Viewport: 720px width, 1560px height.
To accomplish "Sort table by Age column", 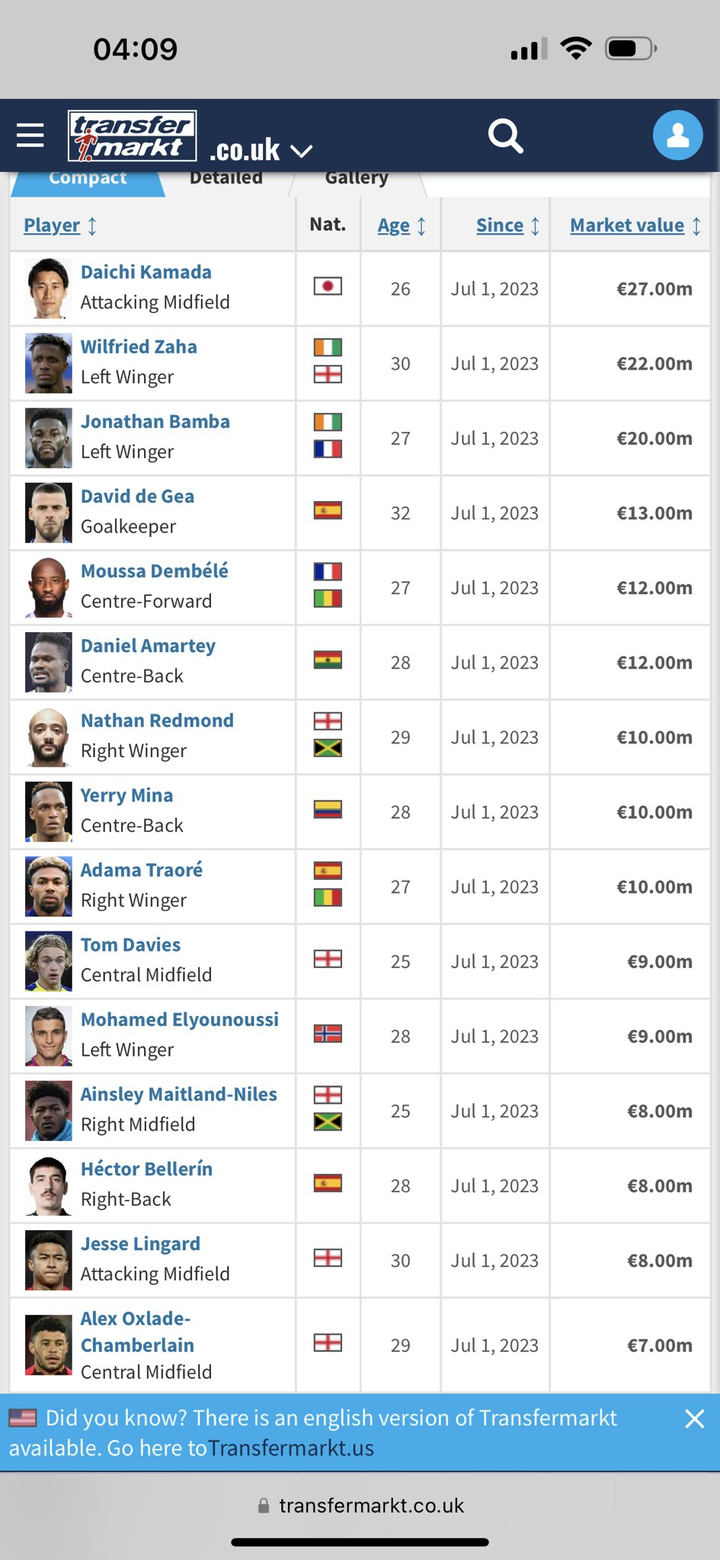I will click(x=401, y=226).
